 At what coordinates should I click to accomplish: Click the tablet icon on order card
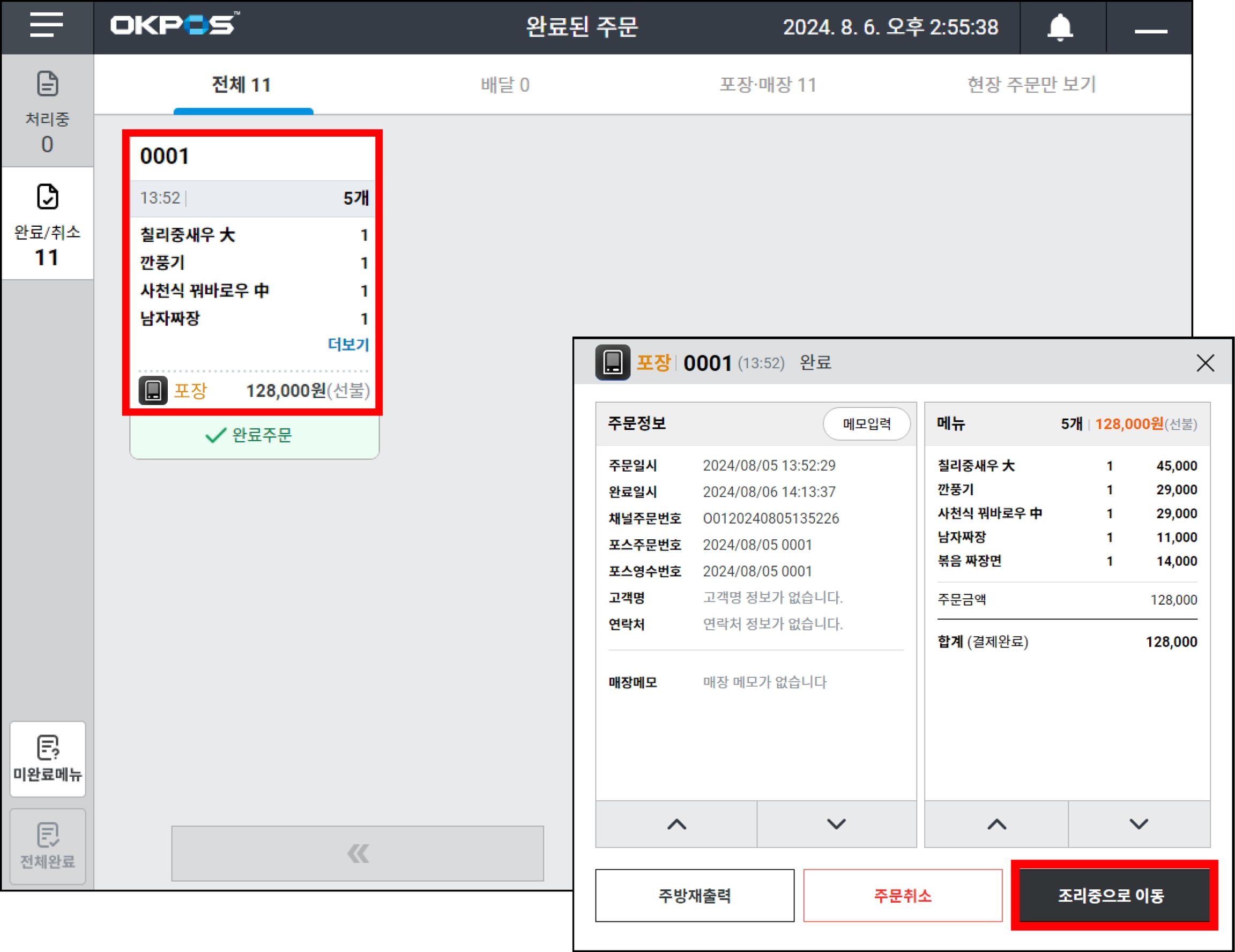click(153, 391)
